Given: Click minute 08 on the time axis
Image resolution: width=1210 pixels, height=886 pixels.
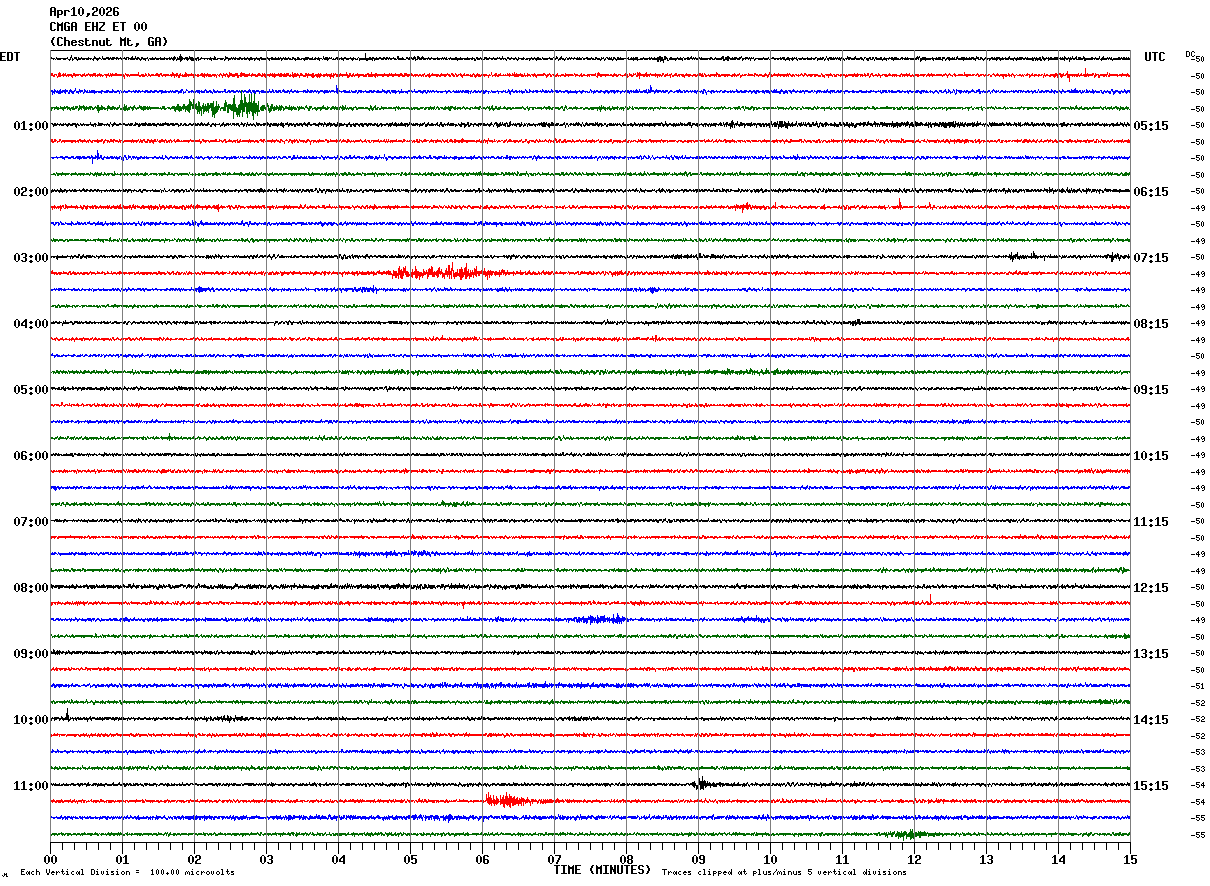Looking at the screenshot, I should pos(626,859).
